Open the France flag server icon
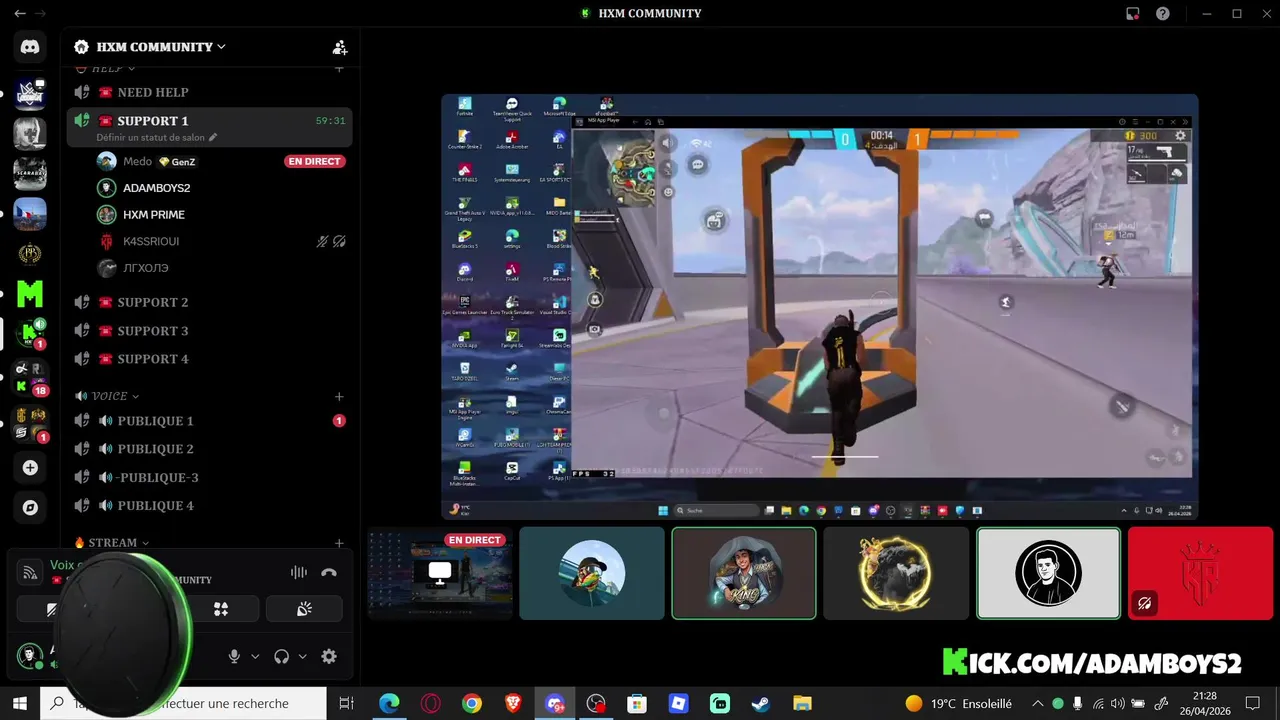The image size is (1280, 720). (x=30, y=214)
